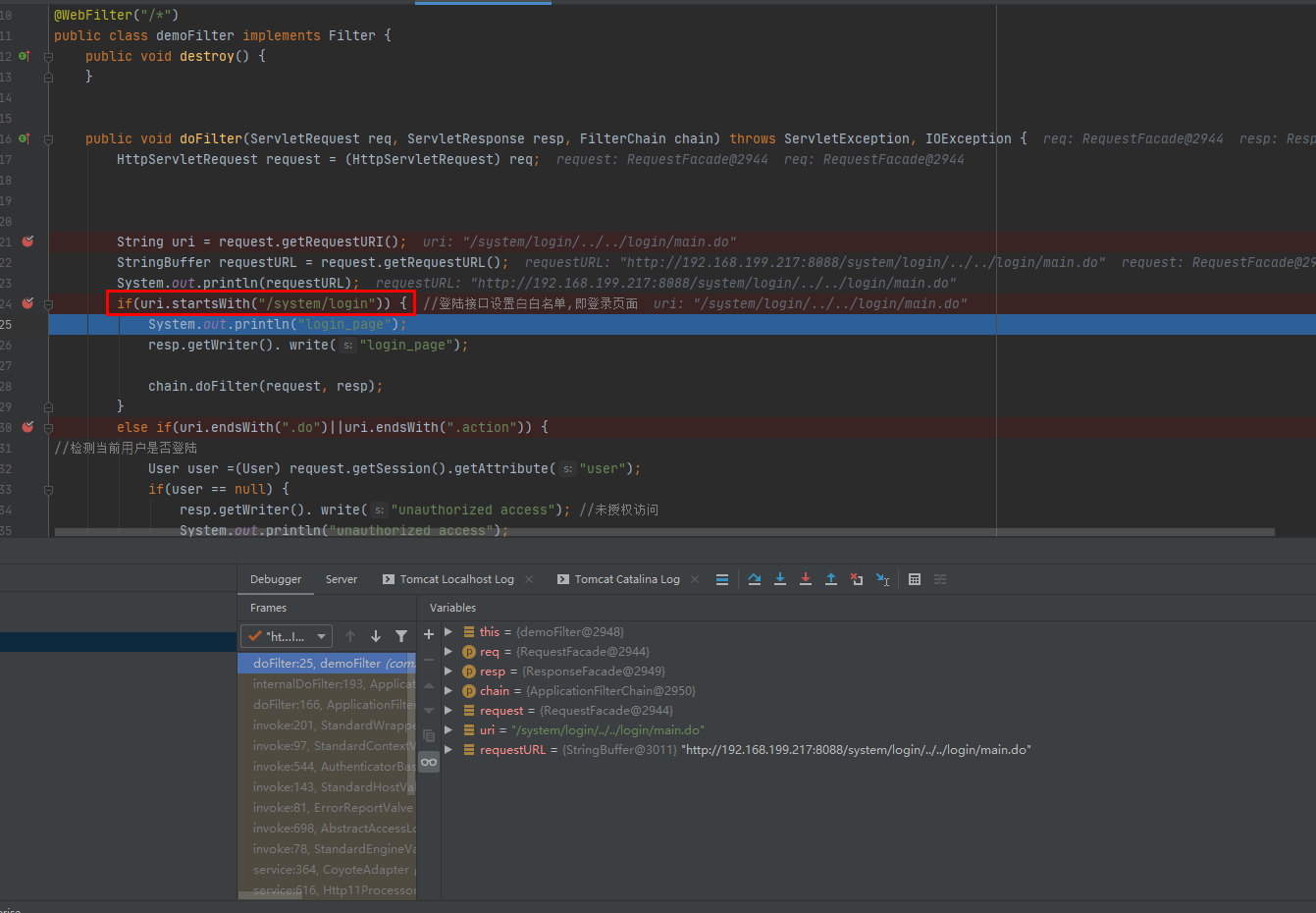This screenshot has width=1316, height=913.
Task: Toggle the breakpoint on line 21
Action: (x=26, y=241)
